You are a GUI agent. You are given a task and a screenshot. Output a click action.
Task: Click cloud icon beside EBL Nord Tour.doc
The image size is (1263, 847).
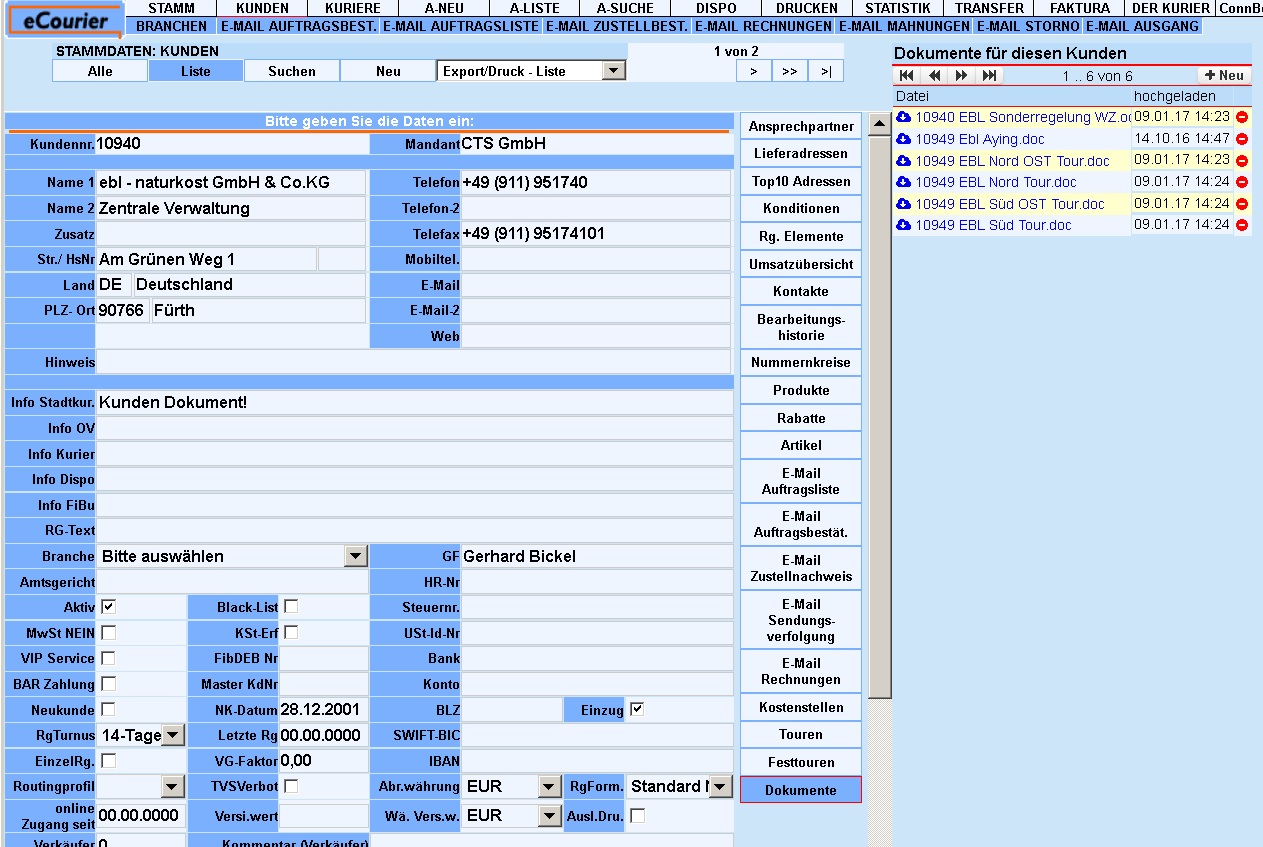point(904,182)
